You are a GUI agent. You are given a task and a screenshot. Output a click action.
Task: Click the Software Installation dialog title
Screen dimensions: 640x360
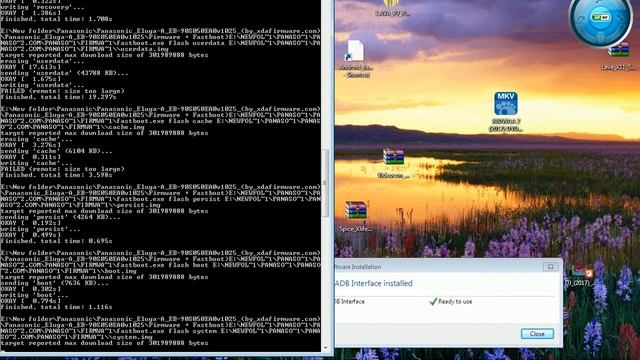pos(358,267)
